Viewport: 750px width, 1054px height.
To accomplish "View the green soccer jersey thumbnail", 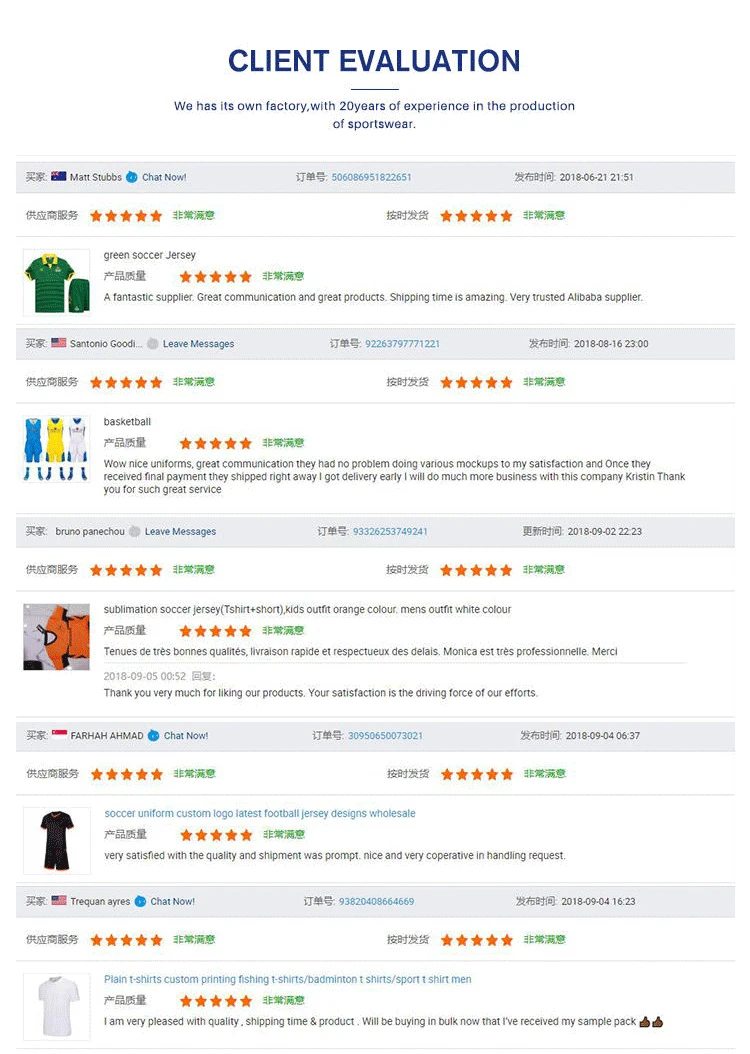I will (x=56, y=281).
